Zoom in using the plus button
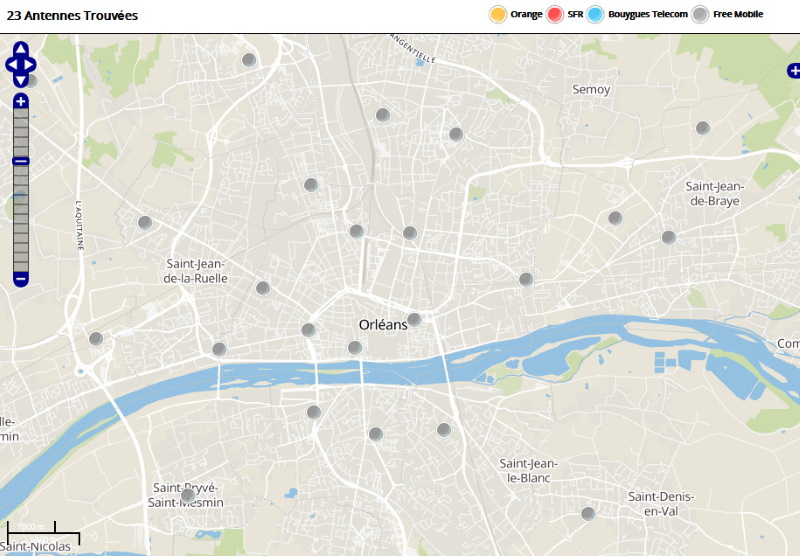The height and width of the screenshot is (556, 800). 21,101
